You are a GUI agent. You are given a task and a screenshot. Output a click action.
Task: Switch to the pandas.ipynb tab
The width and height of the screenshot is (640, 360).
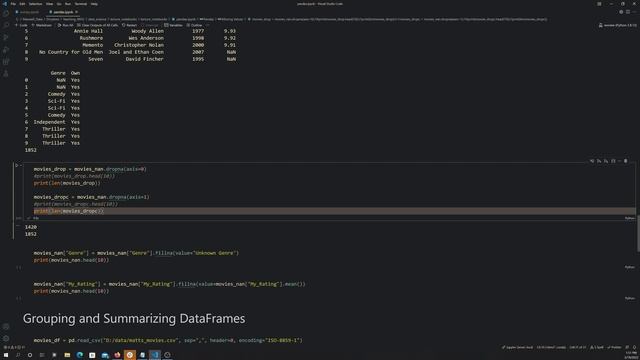(x=62, y=12)
